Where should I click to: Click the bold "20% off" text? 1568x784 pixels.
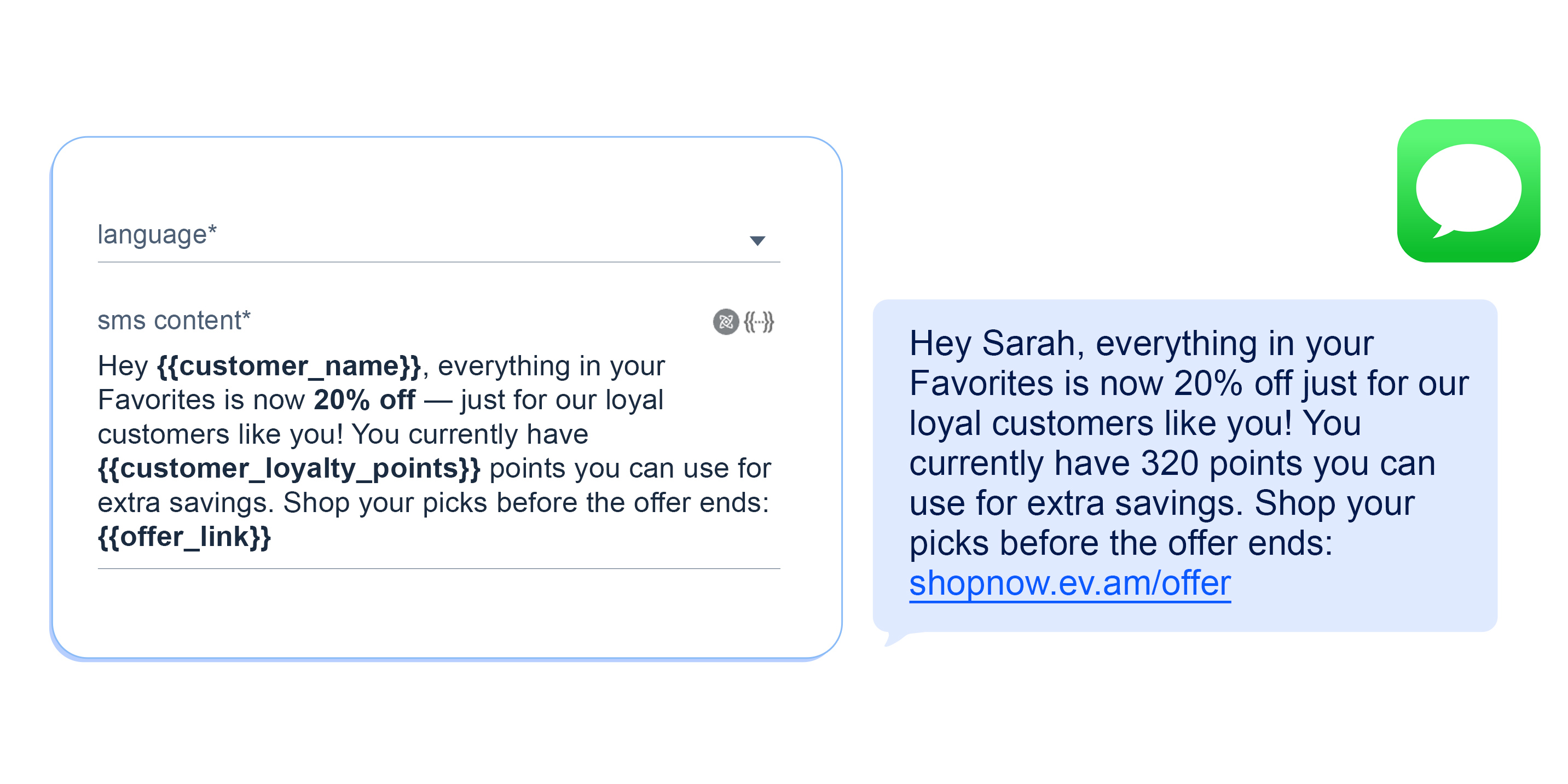364,400
